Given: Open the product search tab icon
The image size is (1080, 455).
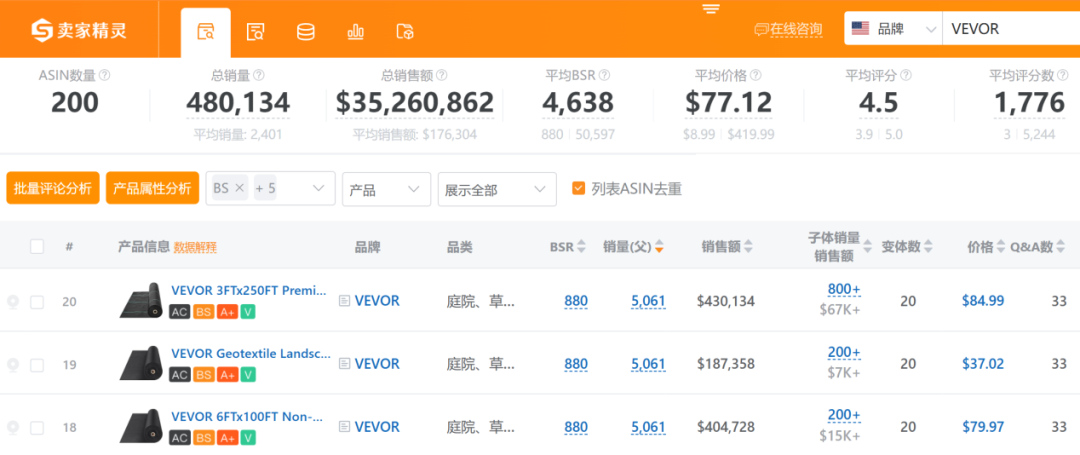Looking at the screenshot, I should pyautogui.click(x=205, y=32).
